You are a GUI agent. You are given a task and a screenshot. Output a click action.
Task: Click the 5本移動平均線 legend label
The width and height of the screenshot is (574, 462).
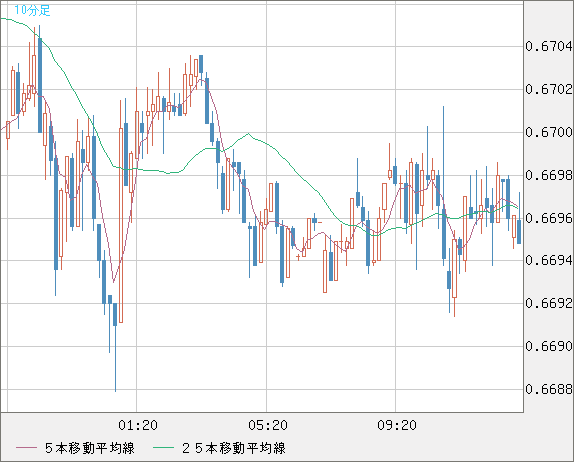pyautogui.click(x=90, y=448)
